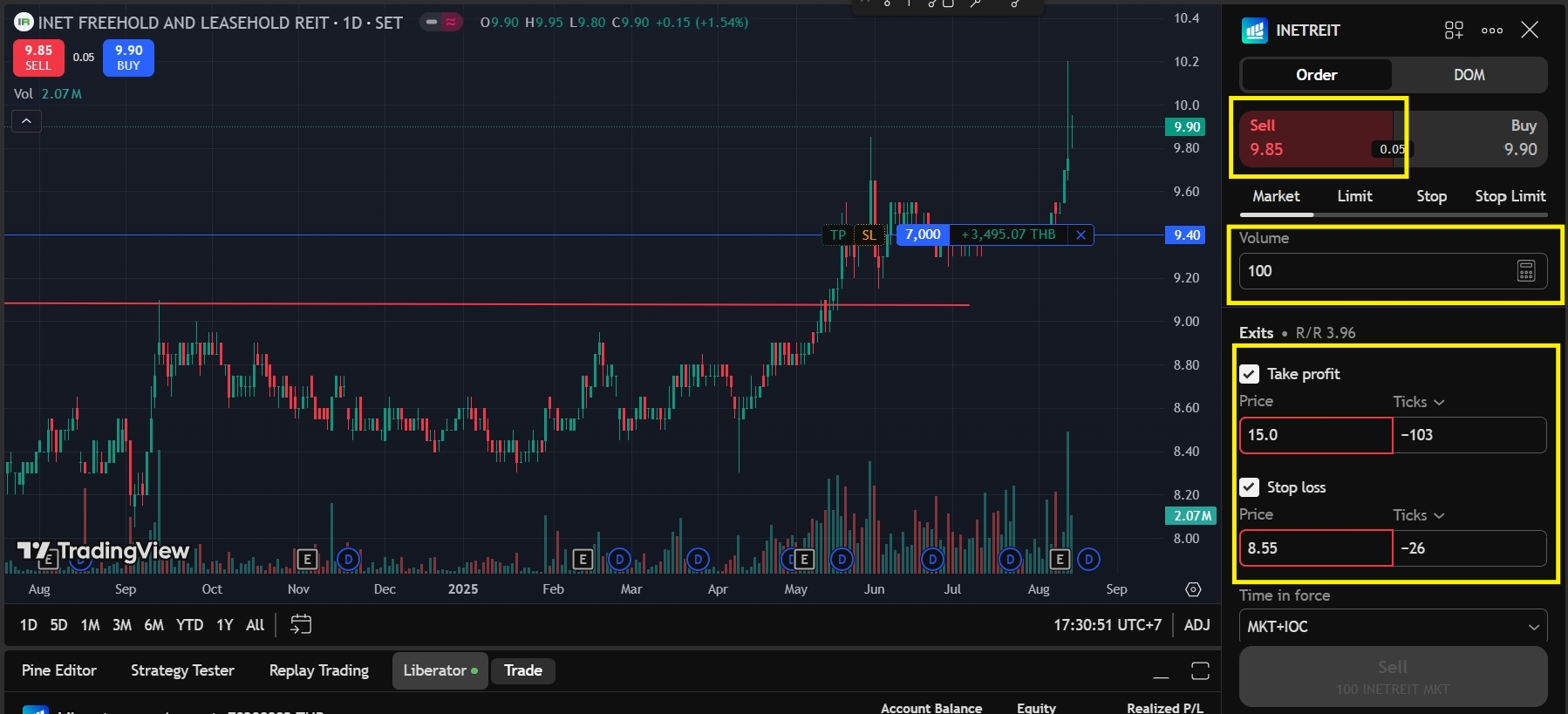This screenshot has width=1568, height=714.
Task: Open the Strategy Tester tab
Action: pos(182,670)
